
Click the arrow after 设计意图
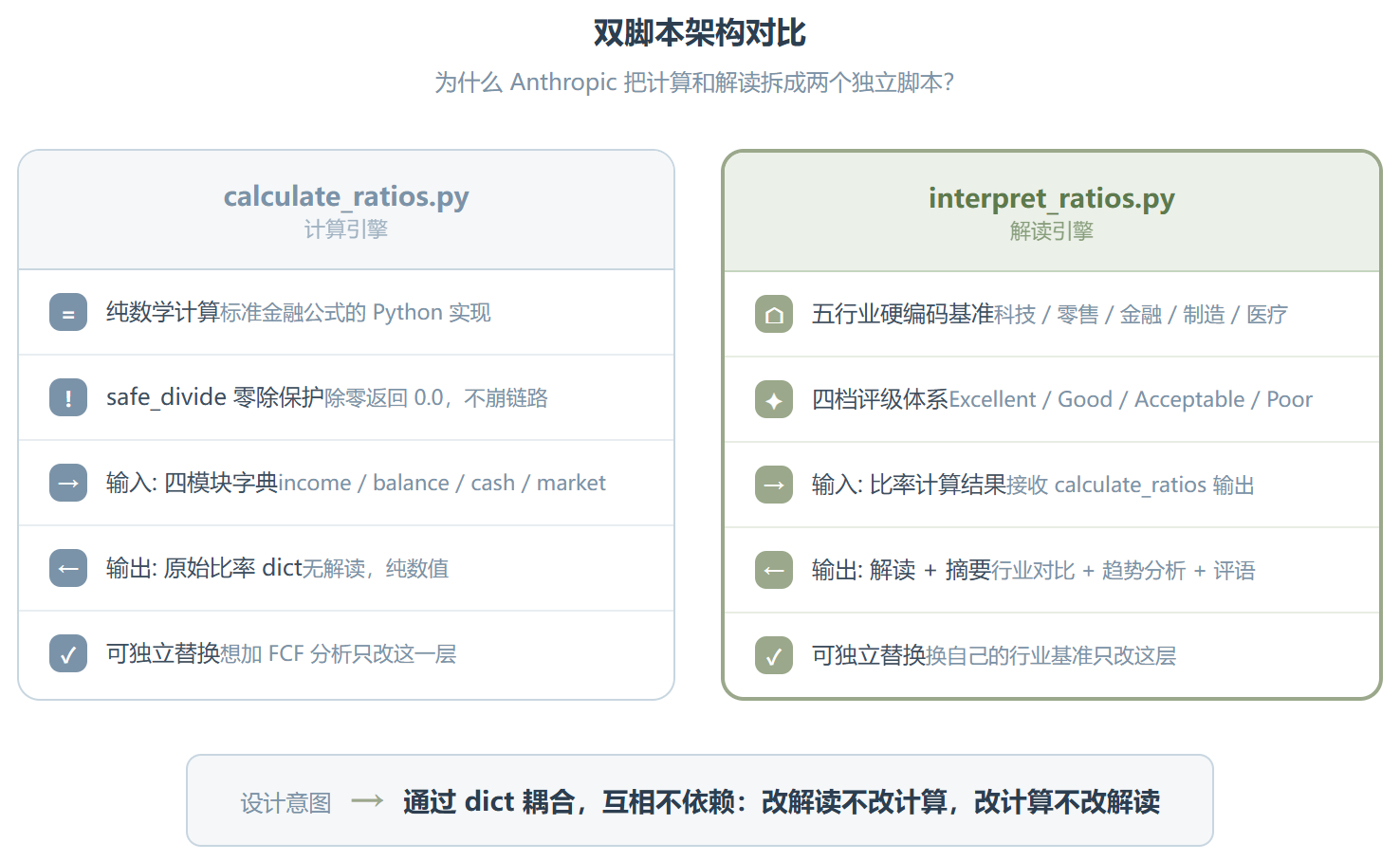(367, 802)
